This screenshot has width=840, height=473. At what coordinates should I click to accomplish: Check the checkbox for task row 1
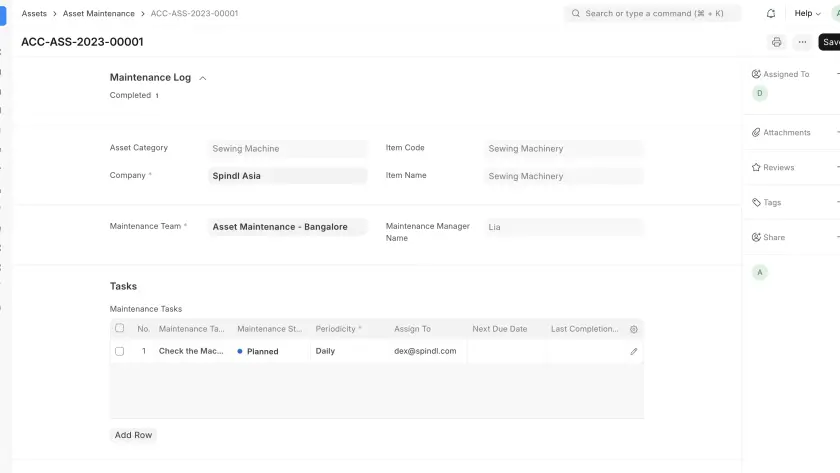click(x=120, y=352)
